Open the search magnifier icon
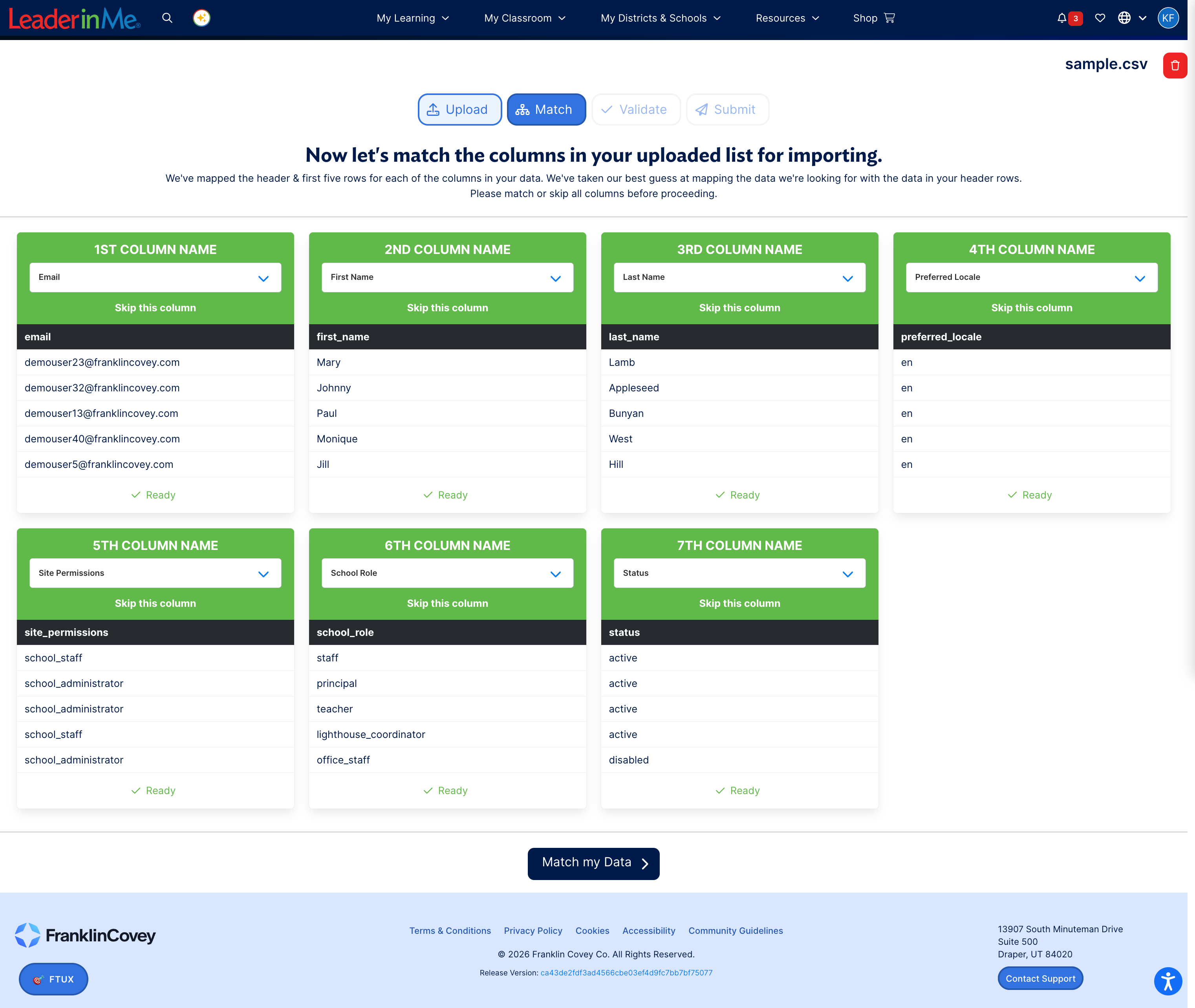The height and width of the screenshot is (1008, 1195). click(x=167, y=18)
